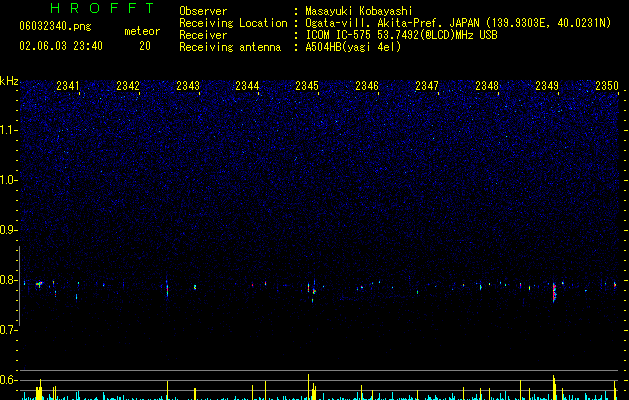Click the 2349 time marker
This screenshot has width=629, height=400.
(x=547, y=86)
